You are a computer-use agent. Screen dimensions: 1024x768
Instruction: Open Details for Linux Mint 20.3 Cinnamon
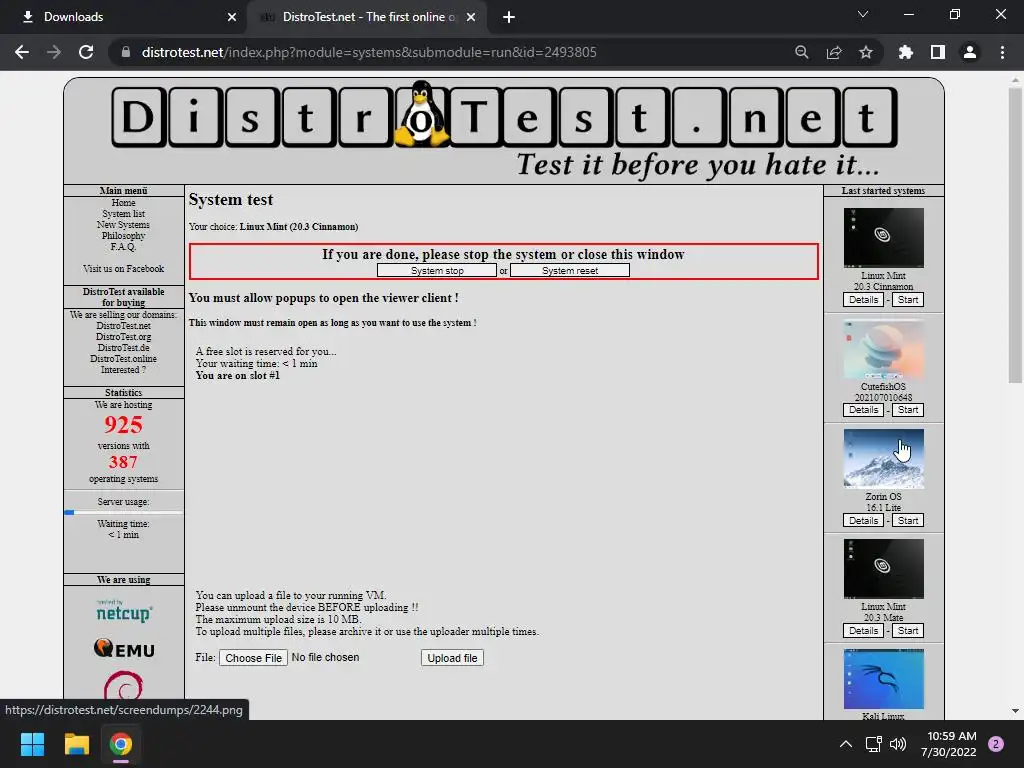point(863,300)
